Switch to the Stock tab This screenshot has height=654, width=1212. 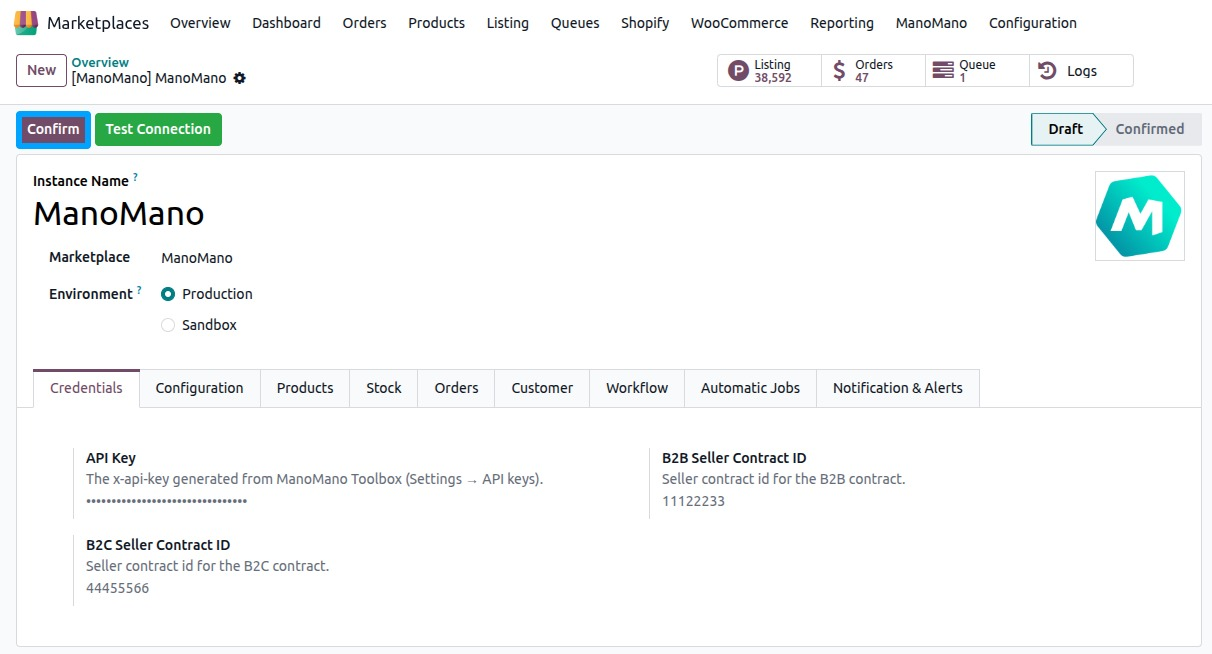[384, 388]
